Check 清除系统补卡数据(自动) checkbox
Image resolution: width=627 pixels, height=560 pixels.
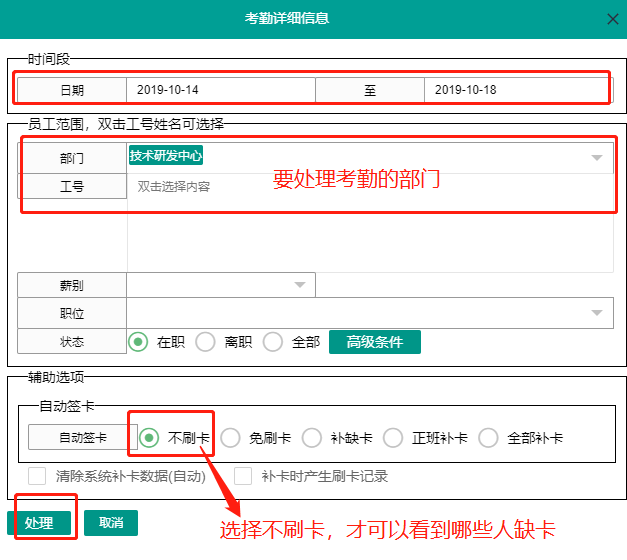tap(37, 476)
